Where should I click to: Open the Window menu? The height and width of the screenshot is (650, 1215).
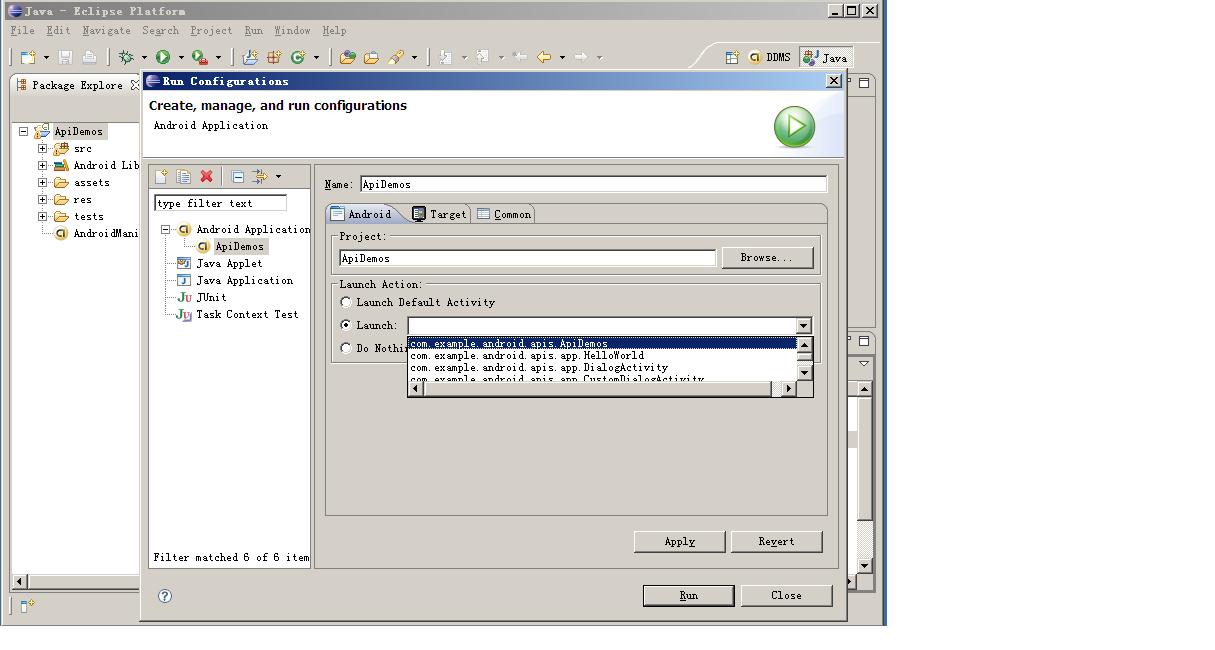[x=293, y=31]
